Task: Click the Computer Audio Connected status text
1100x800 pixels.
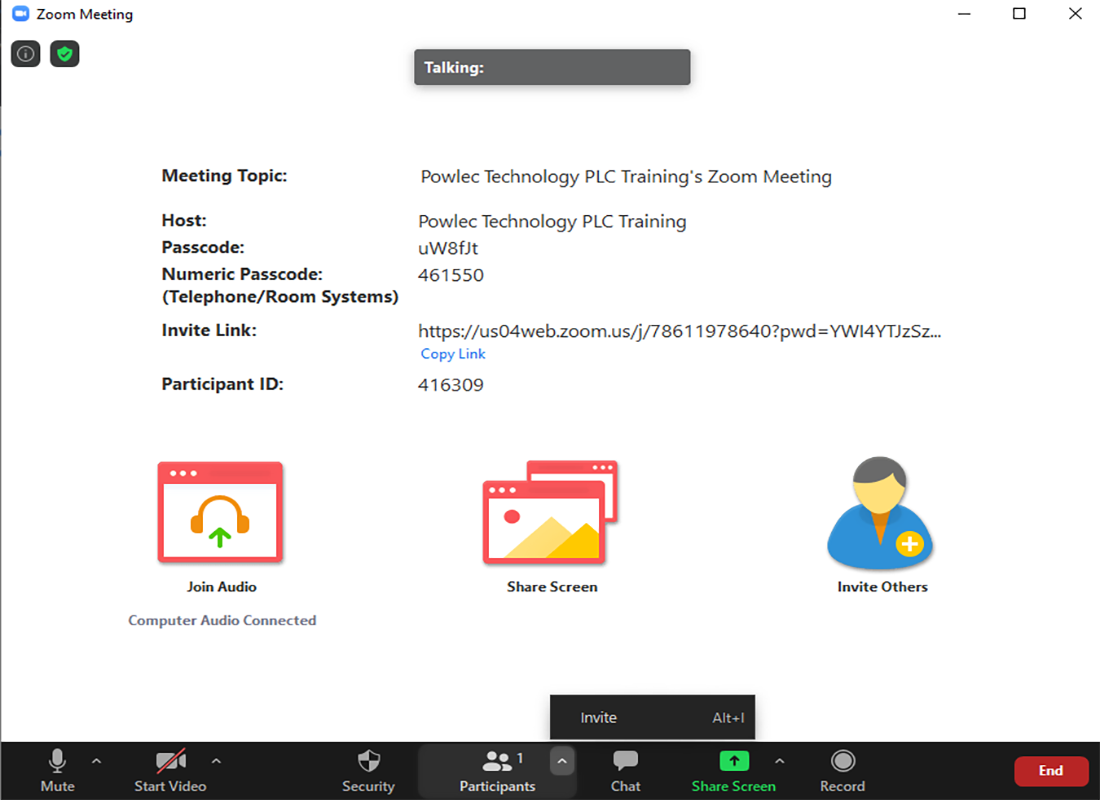Action: coord(222,620)
